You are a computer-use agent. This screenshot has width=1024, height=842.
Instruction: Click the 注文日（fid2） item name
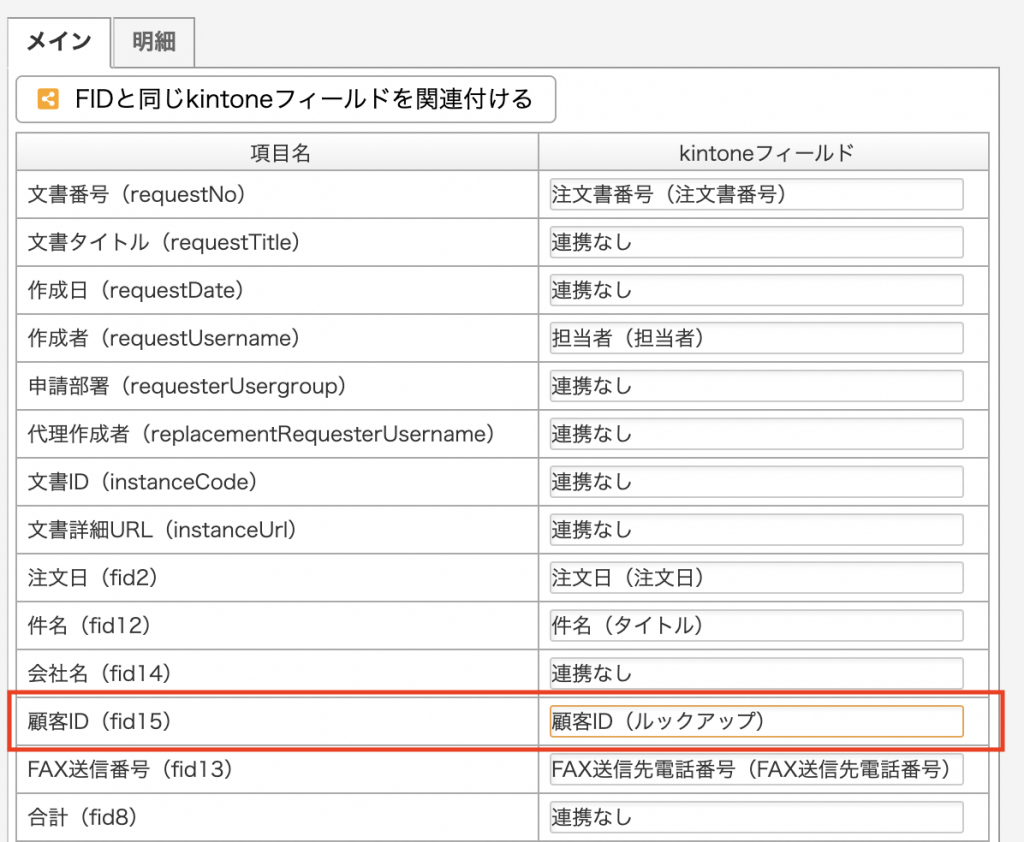point(93,577)
